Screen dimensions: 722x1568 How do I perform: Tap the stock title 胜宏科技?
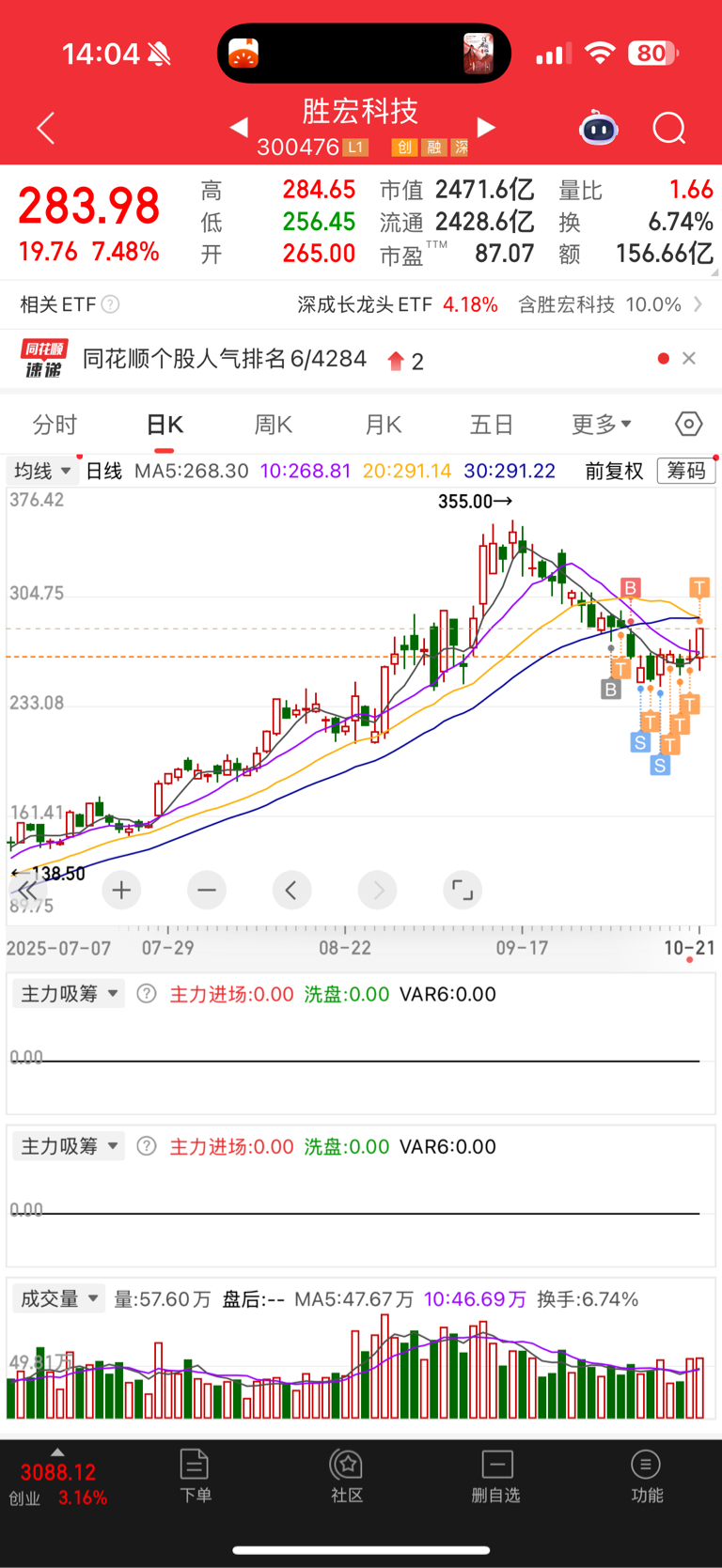pyautogui.click(x=360, y=112)
